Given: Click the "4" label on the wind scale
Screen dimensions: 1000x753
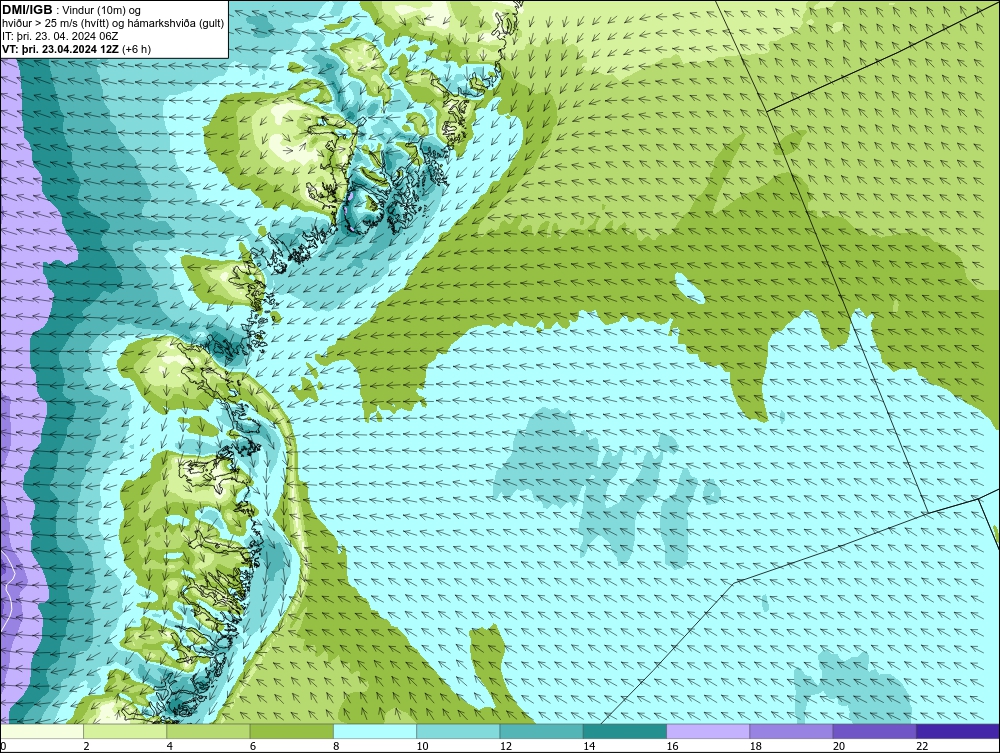Looking at the screenshot, I should tap(170, 747).
